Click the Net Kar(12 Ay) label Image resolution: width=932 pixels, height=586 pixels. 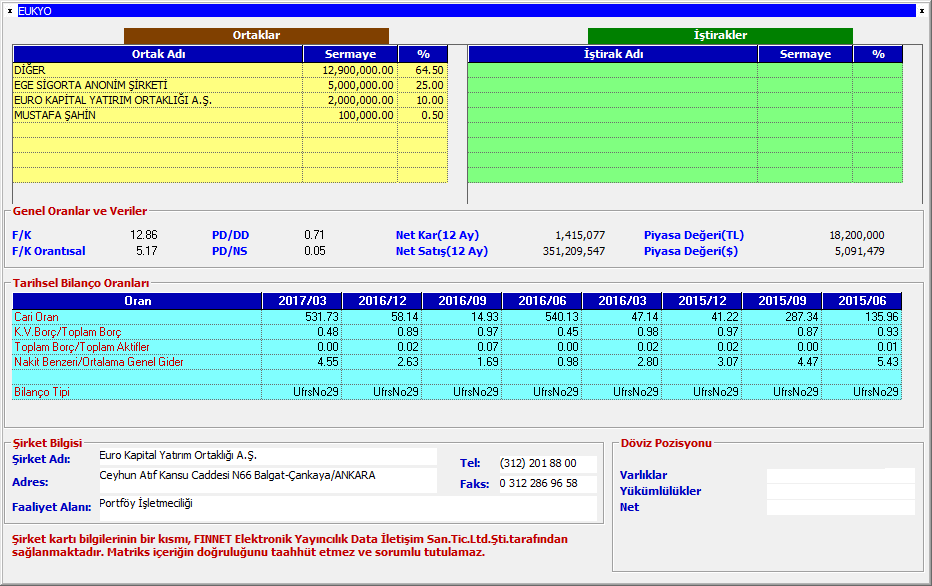click(x=437, y=235)
